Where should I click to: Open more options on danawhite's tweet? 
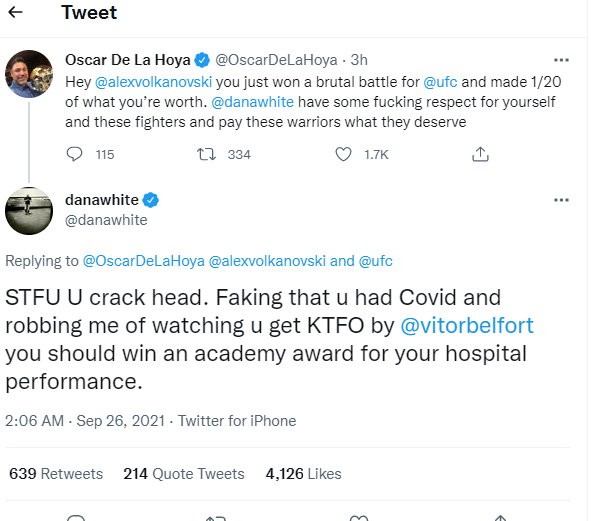click(561, 200)
